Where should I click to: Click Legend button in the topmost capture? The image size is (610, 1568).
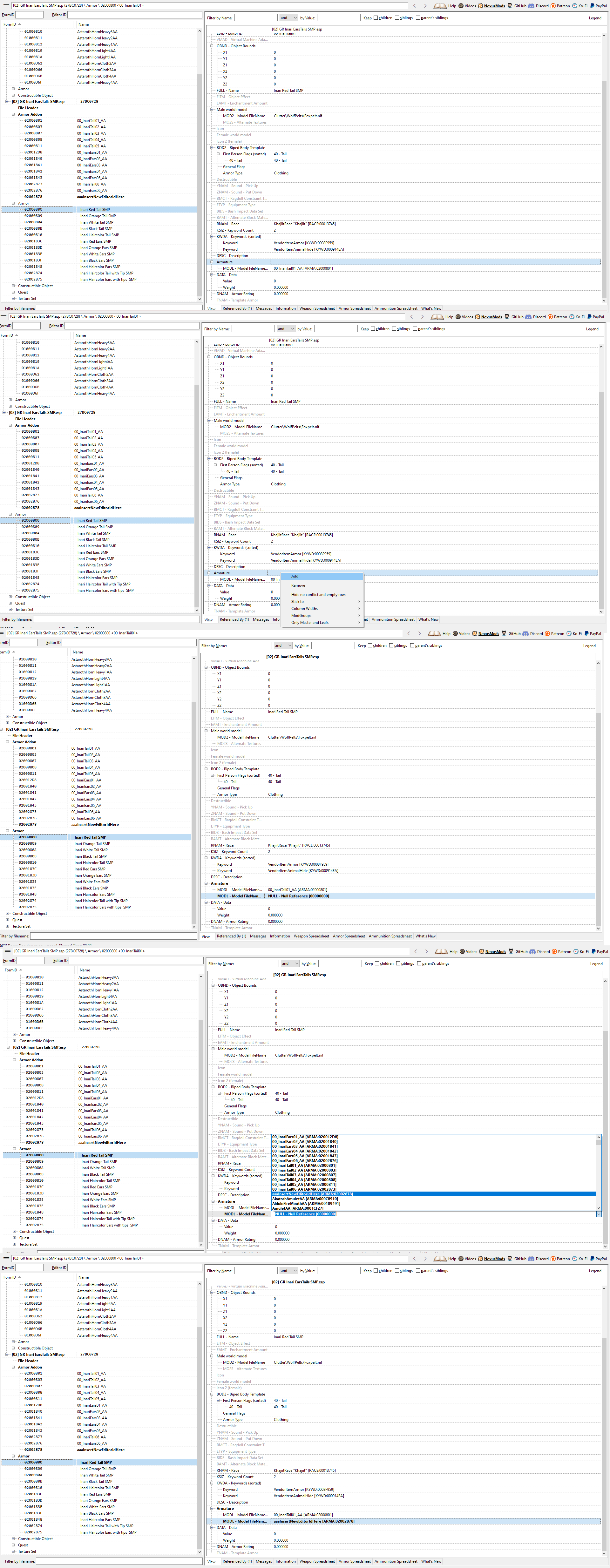click(x=595, y=18)
